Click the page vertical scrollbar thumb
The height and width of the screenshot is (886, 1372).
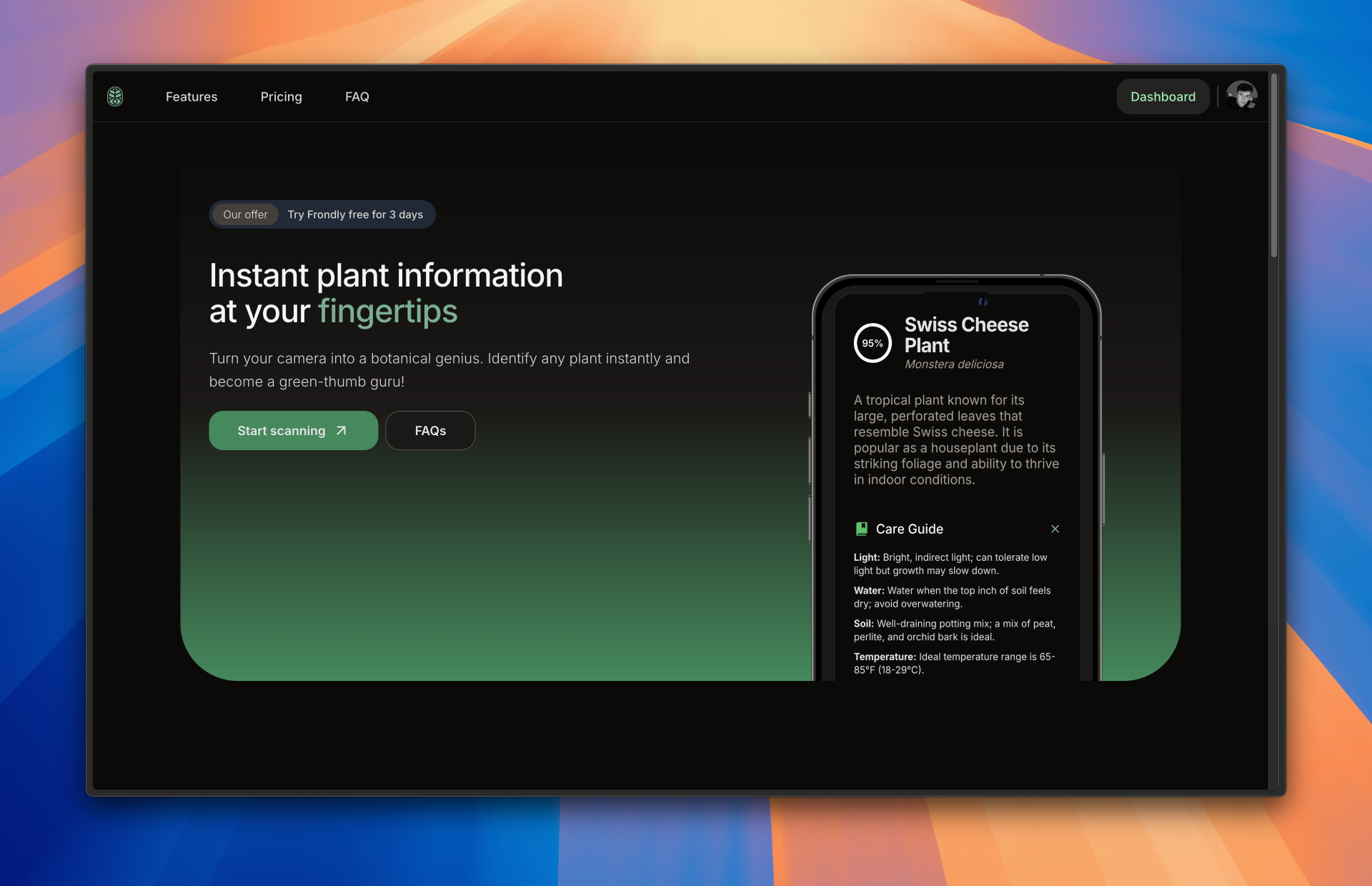(x=1274, y=164)
